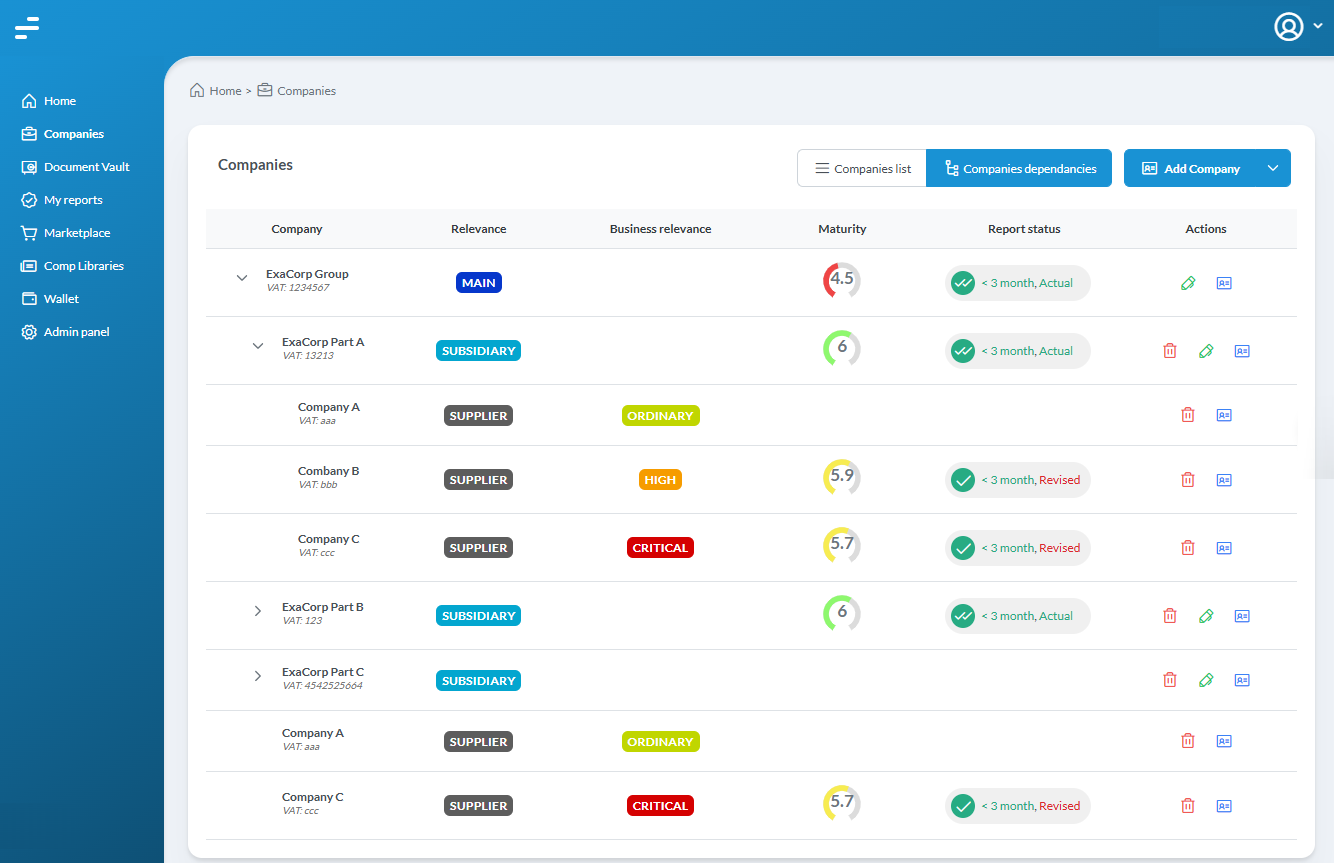The width and height of the screenshot is (1334, 863).
Task: Click the Add Company button
Action: click(1190, 168)
